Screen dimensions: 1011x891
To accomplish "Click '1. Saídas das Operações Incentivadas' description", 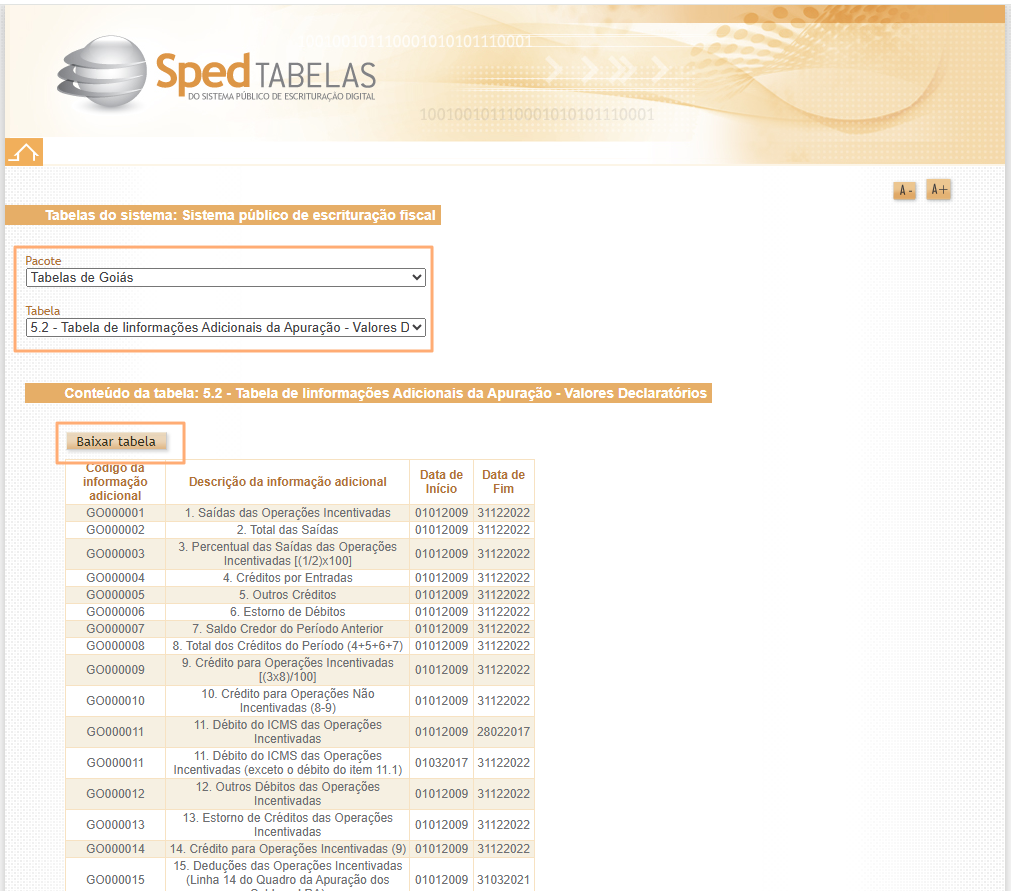I will (x=288, y=513).
